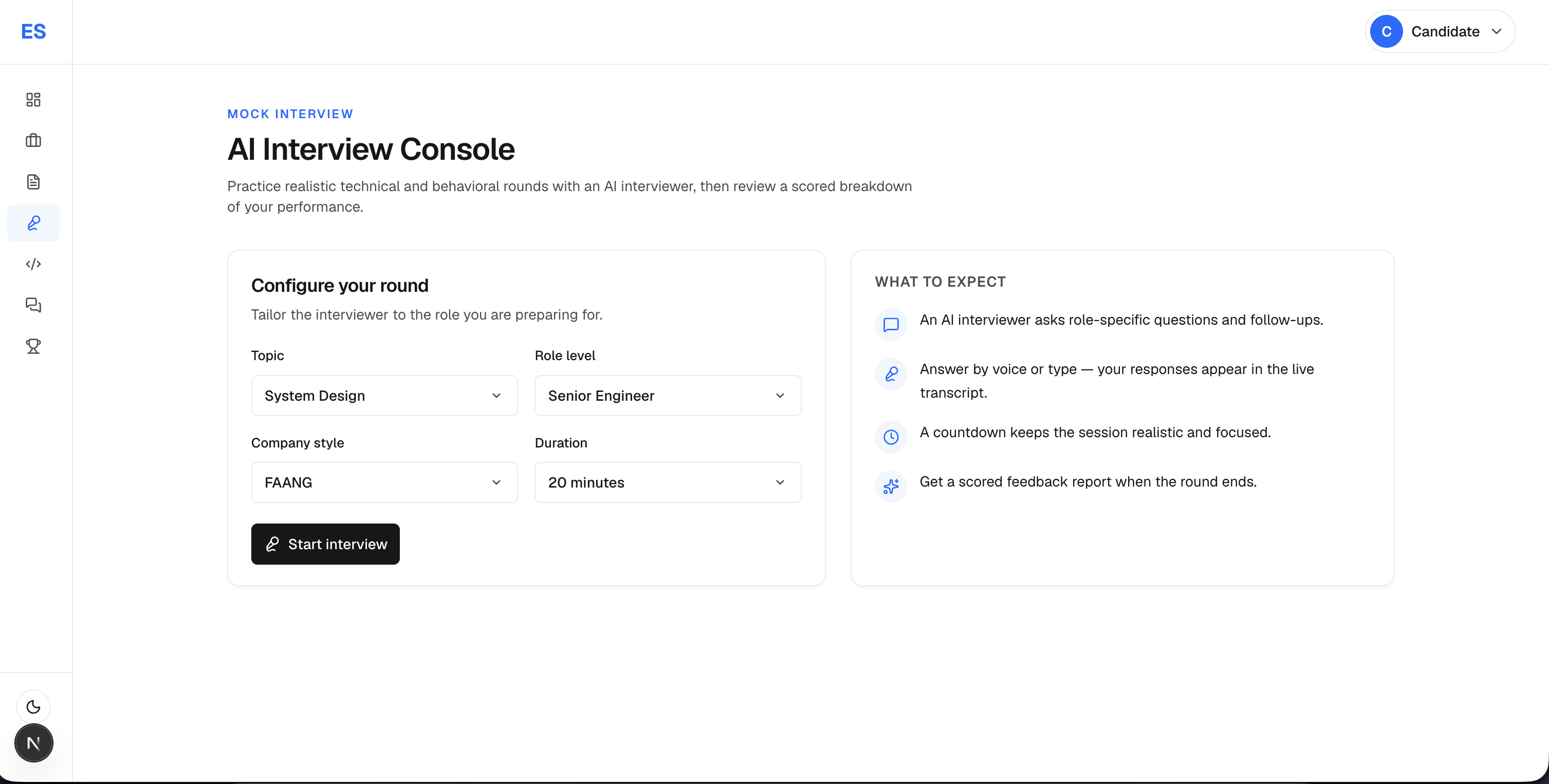The height and width of the screenshot is (784, 1549).
Task: Open the Duration dropdown showing 20 minutes
Action: click(668, 482)
